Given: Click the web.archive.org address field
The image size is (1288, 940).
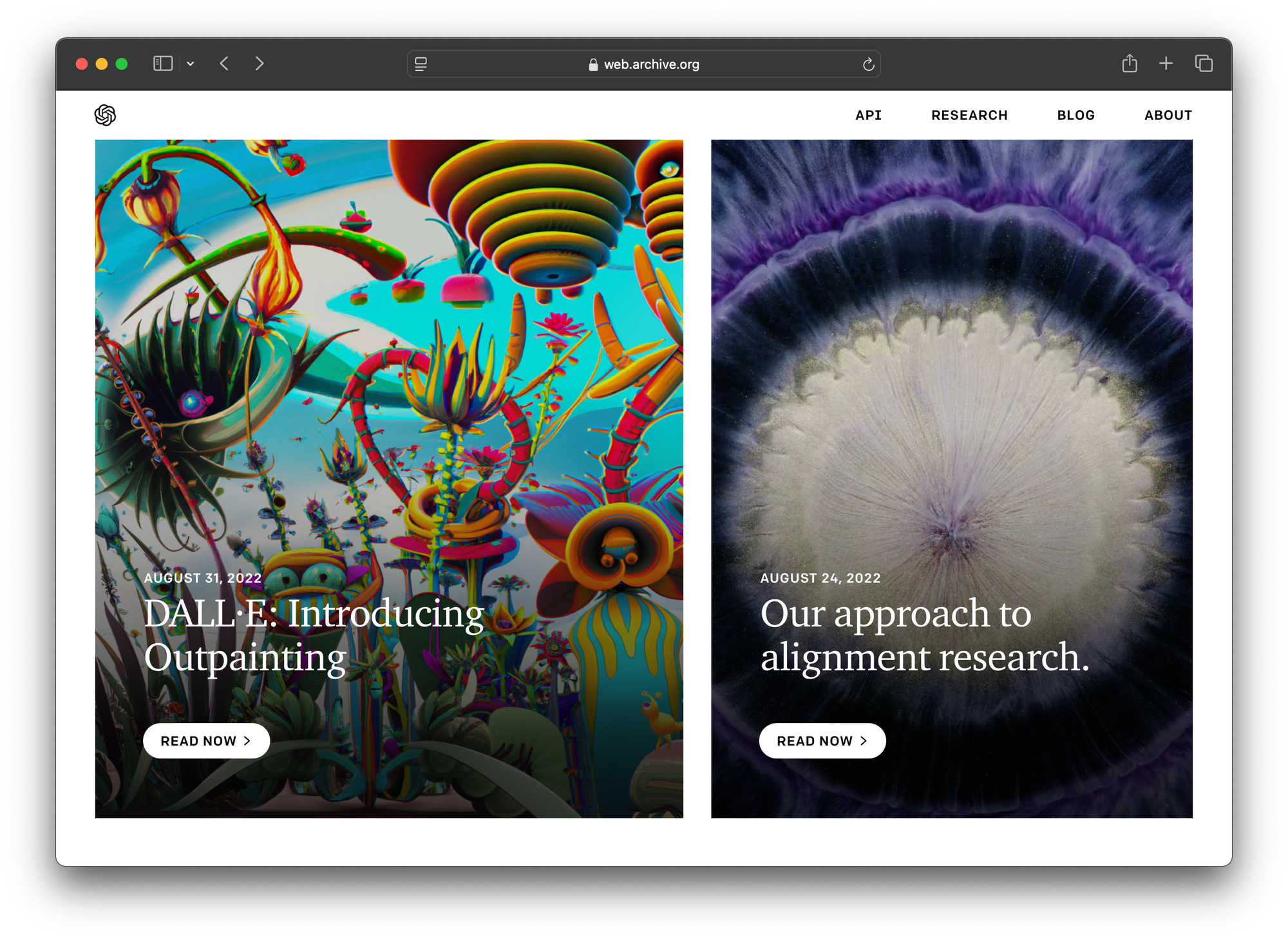Looking at the screenshot, I should pyautogui.click(x=644, y=64).
